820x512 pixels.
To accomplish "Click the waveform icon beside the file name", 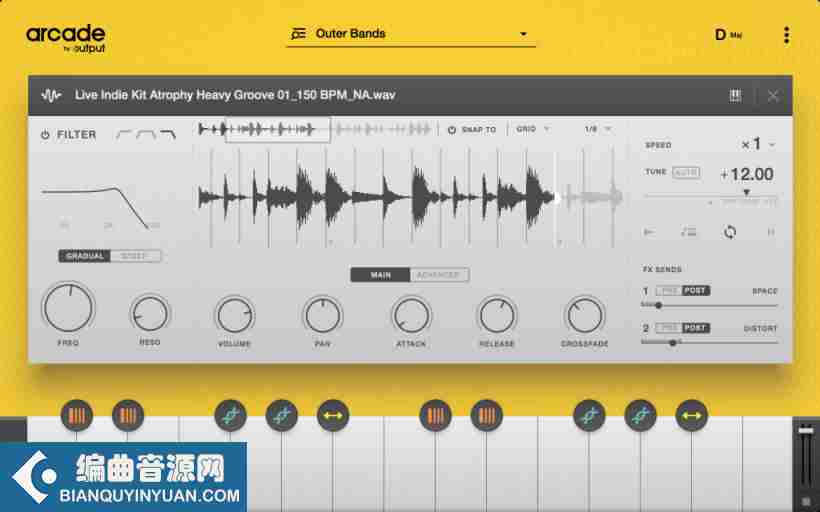I will pyautogui.click(x=51, y=95).
